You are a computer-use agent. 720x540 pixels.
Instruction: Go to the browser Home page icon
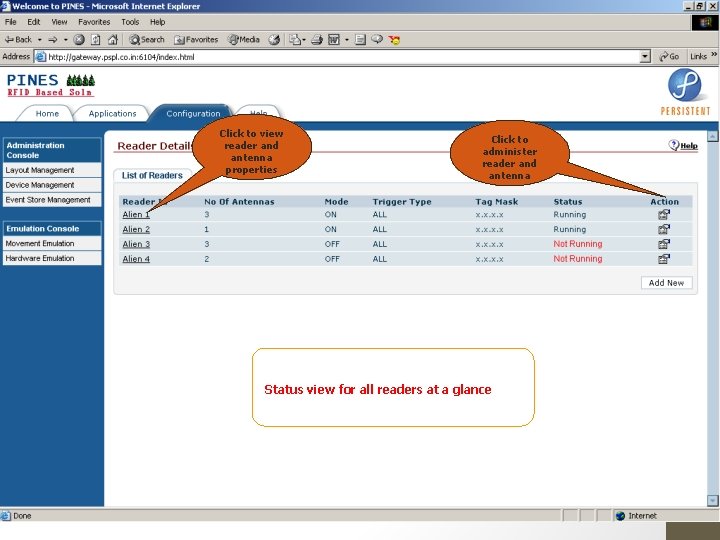click(x=112, y=40)
